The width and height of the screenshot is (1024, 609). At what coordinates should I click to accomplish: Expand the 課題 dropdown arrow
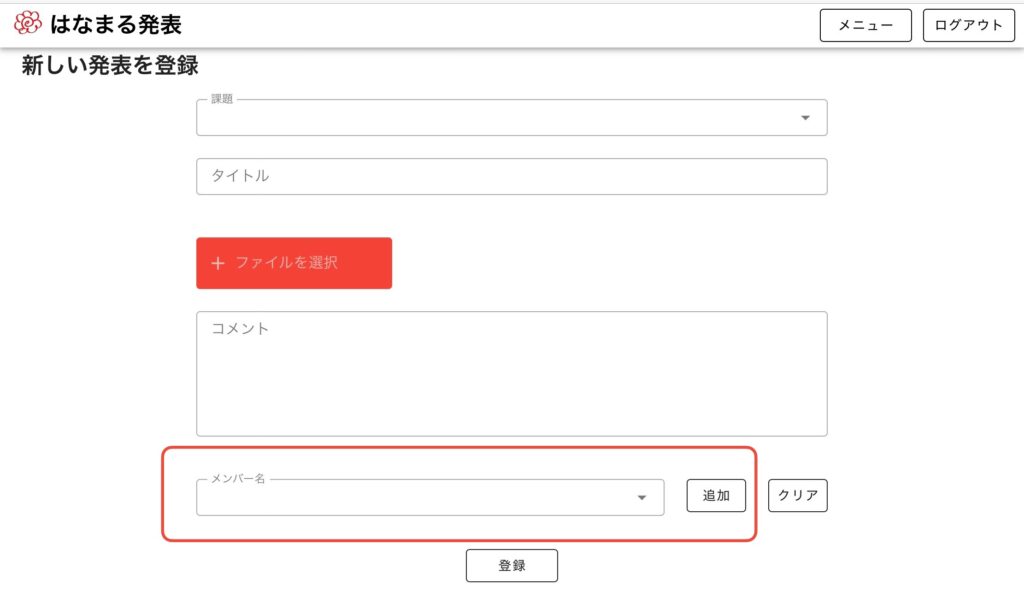805,118
